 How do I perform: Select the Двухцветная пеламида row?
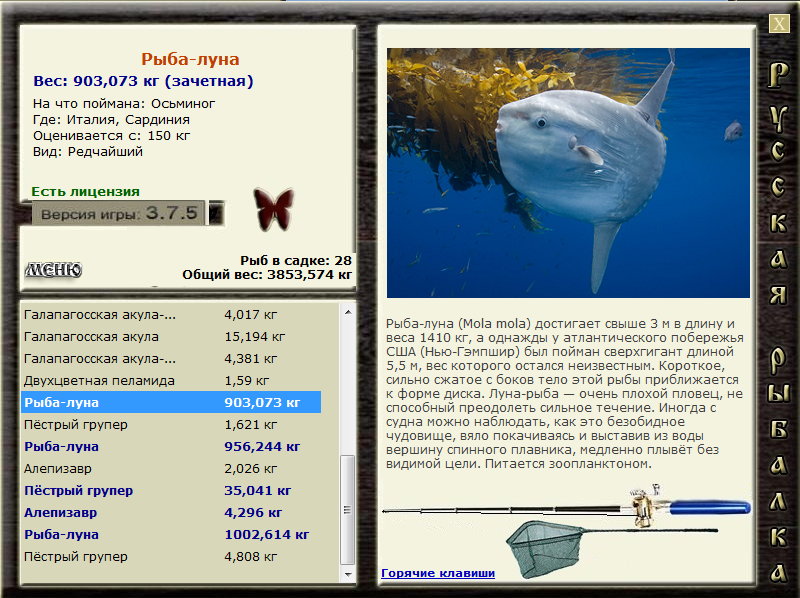tap(172, 381)
